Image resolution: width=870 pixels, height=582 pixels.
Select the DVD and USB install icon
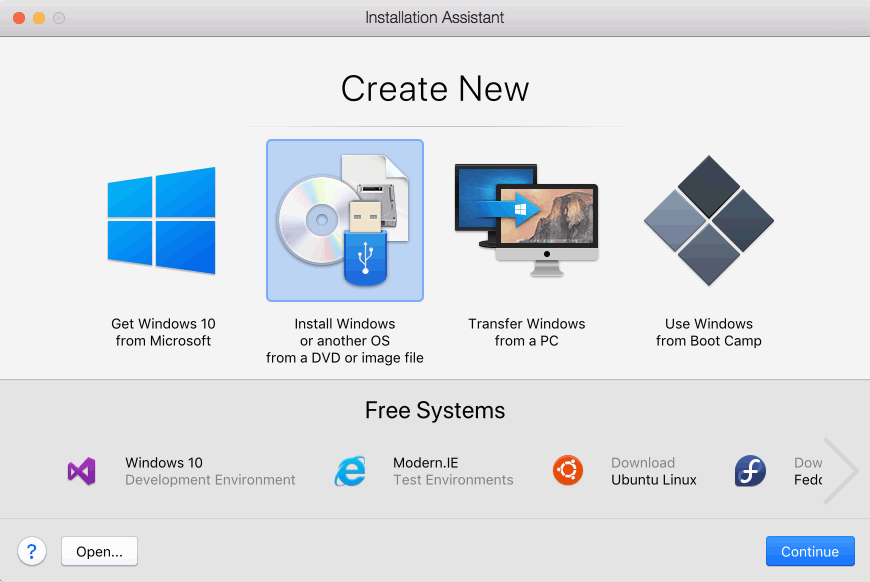(345, 220)
